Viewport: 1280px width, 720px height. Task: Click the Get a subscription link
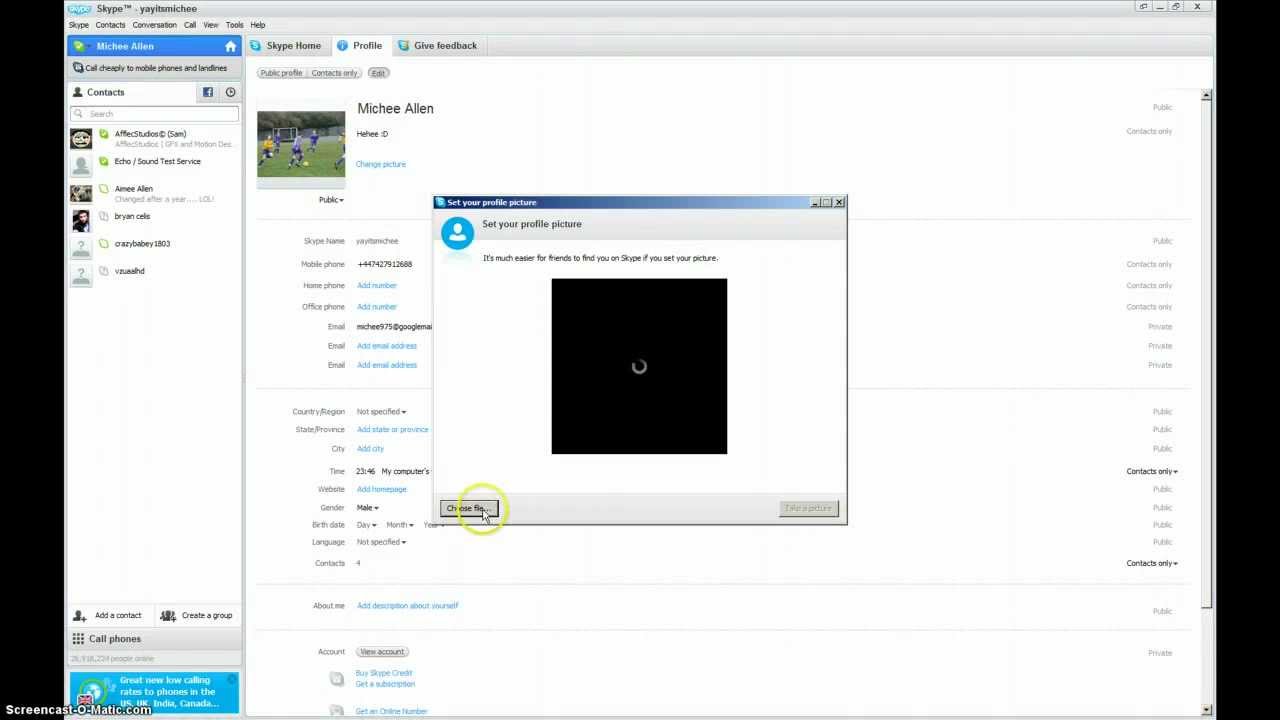[385, 684]
